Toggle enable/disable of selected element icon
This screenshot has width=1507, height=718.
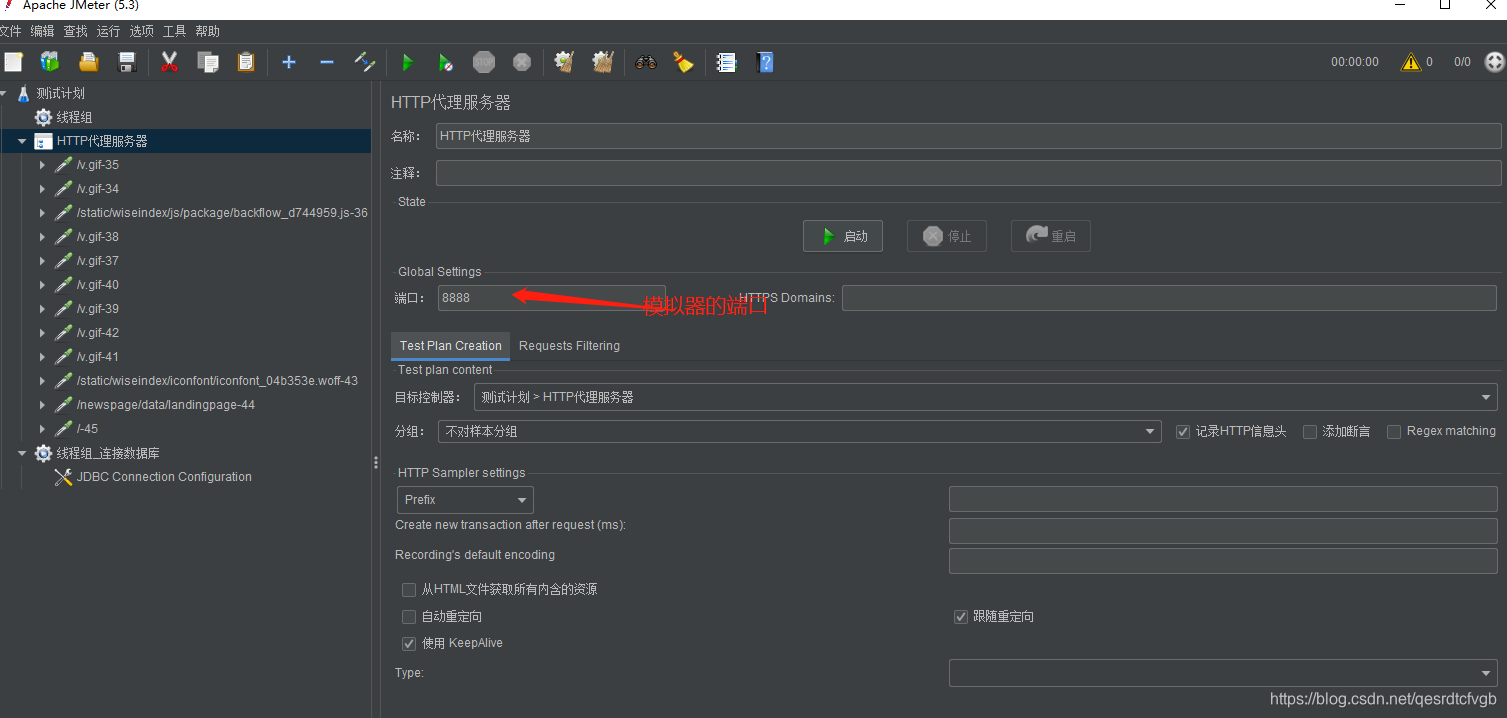[x=365, y=62]
